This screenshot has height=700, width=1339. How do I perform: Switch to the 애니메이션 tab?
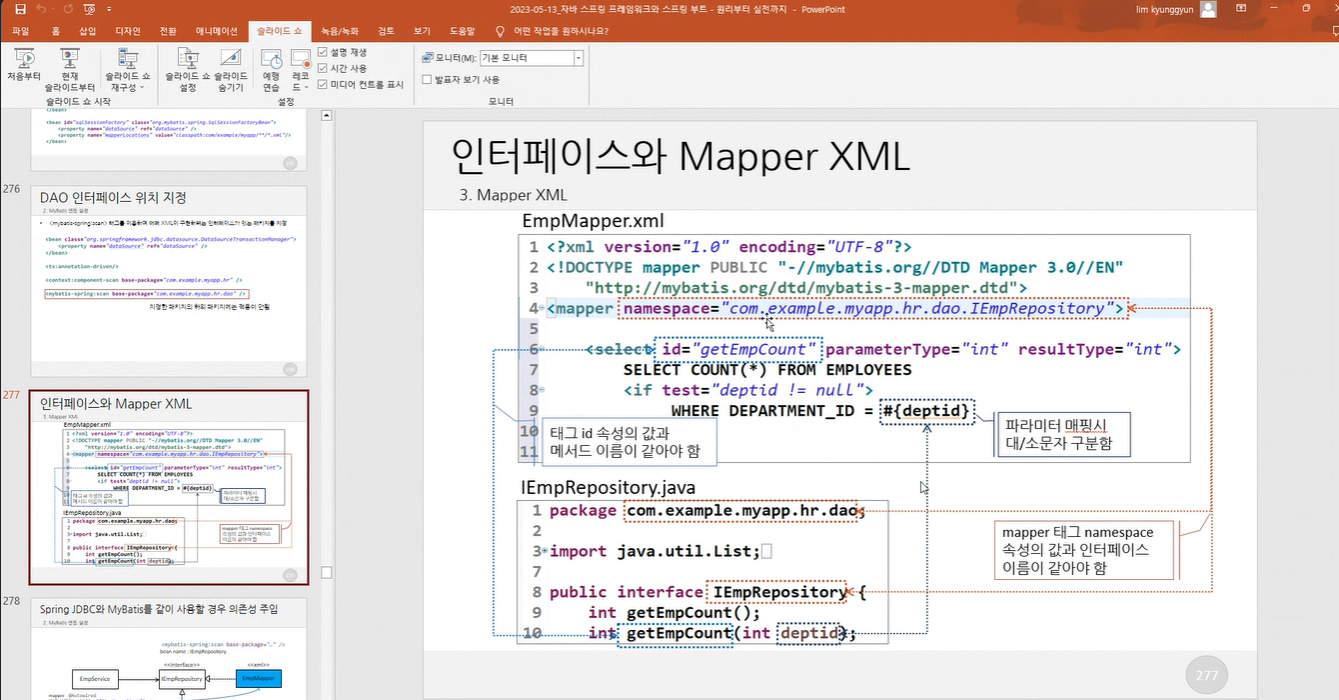(x=217, y=31)
